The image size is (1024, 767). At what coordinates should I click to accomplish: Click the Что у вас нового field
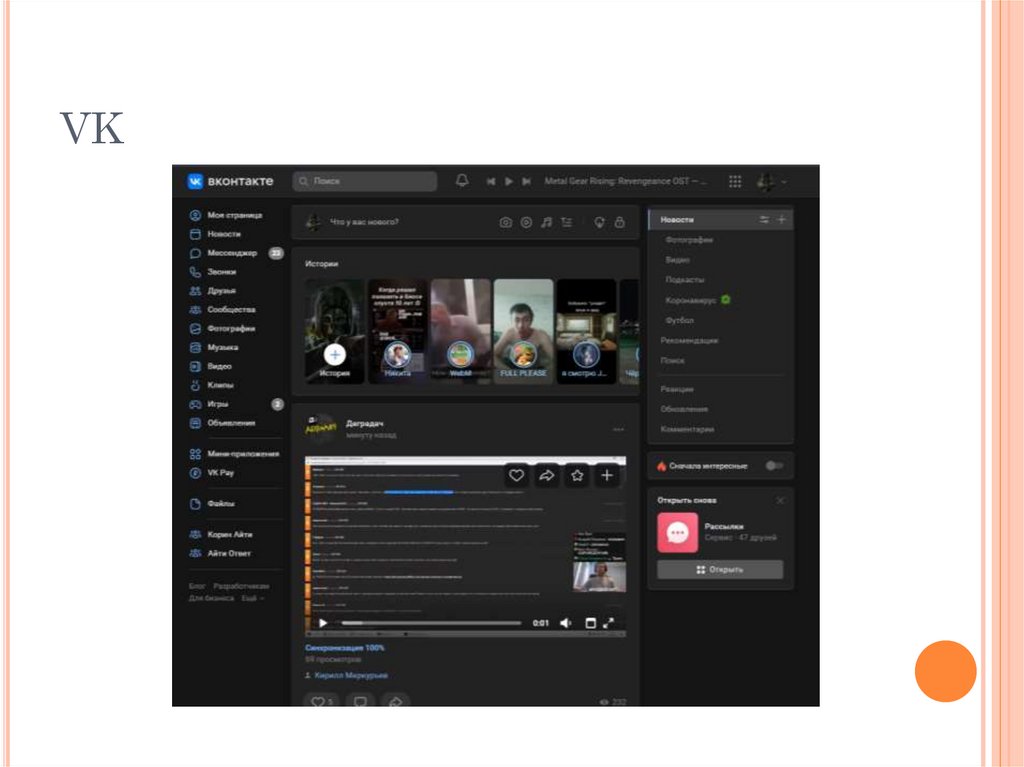(364, 222)
